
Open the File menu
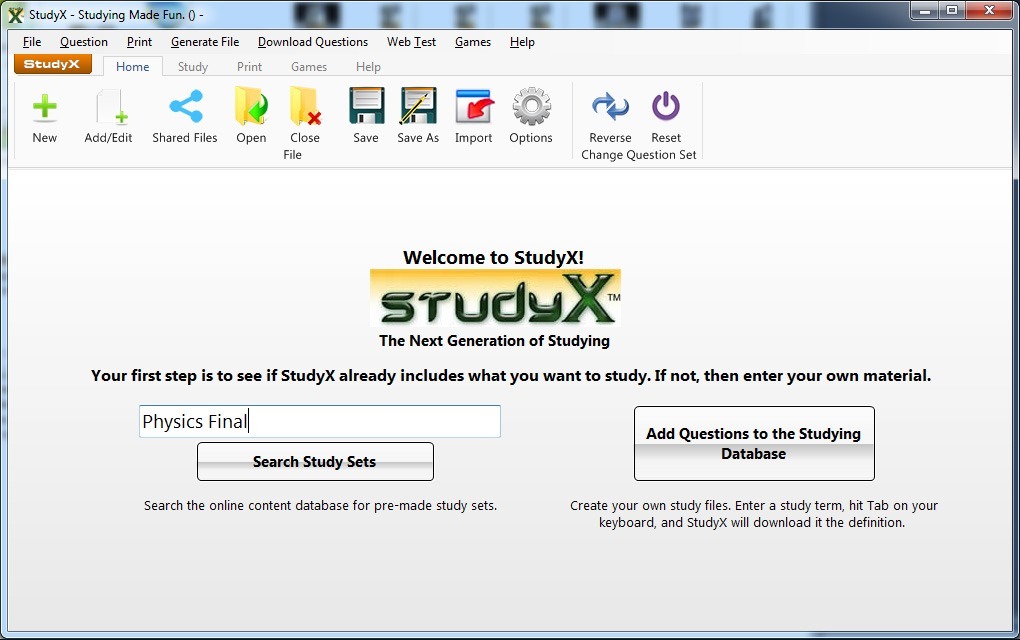[32, 42]
